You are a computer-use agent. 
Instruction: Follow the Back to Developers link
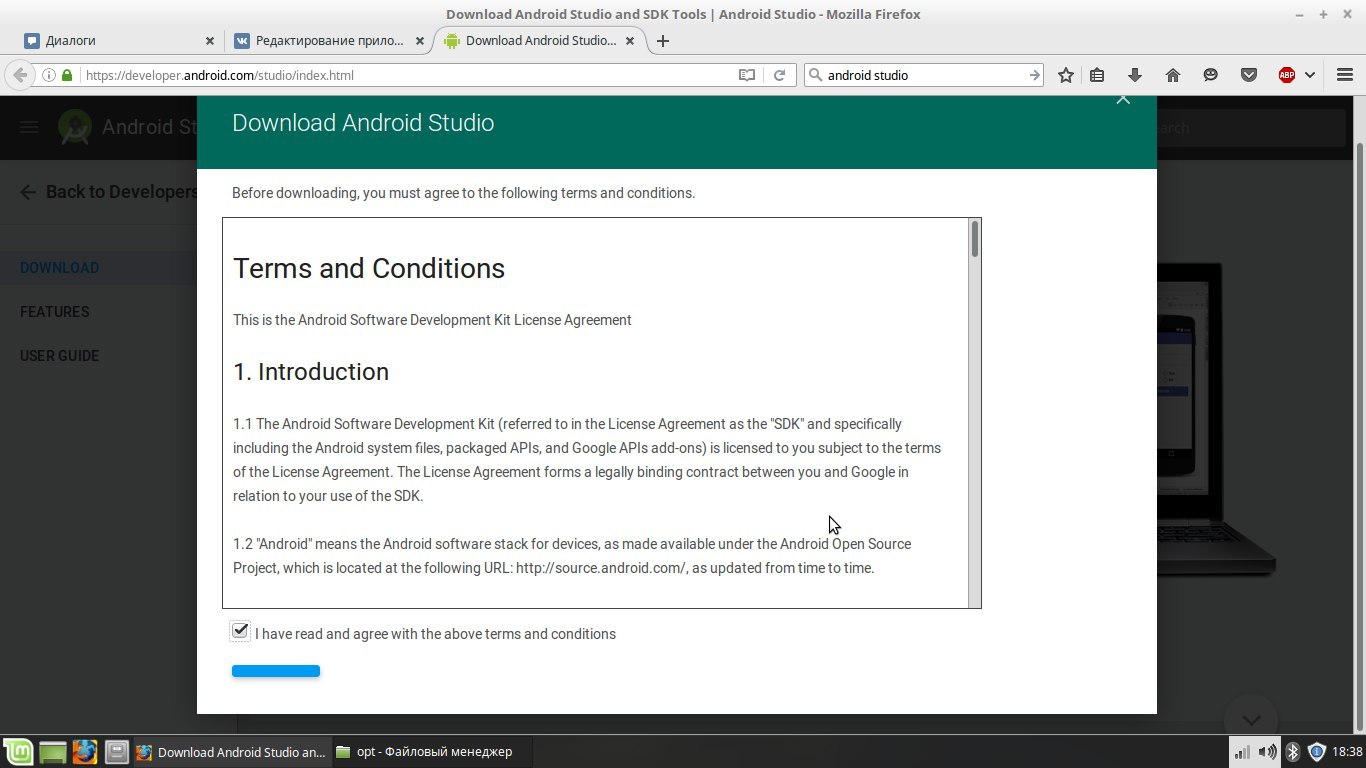tap(108, 192)
